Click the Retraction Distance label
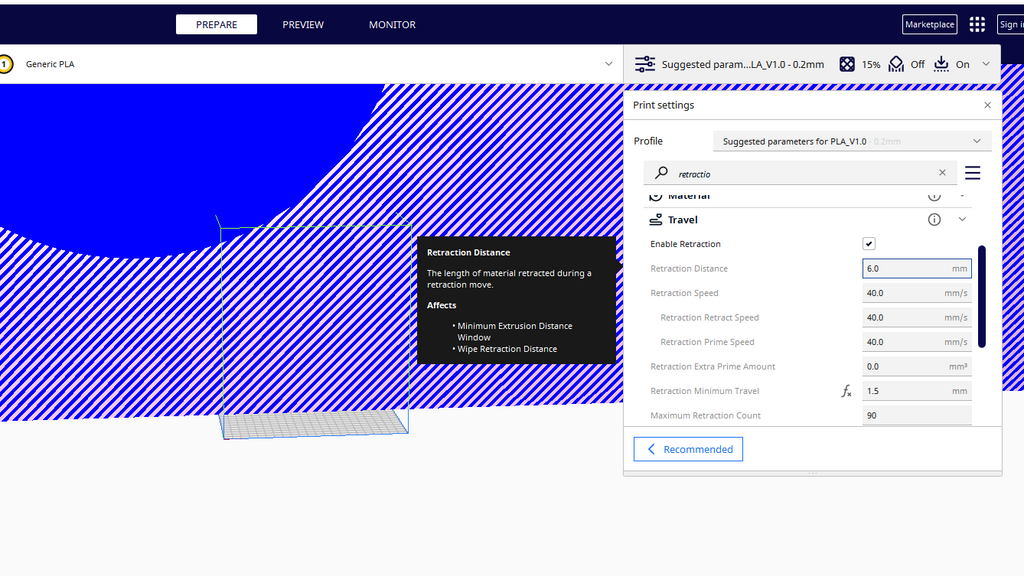The width and height of the screenshot is (1024, 576). point(688,268)
